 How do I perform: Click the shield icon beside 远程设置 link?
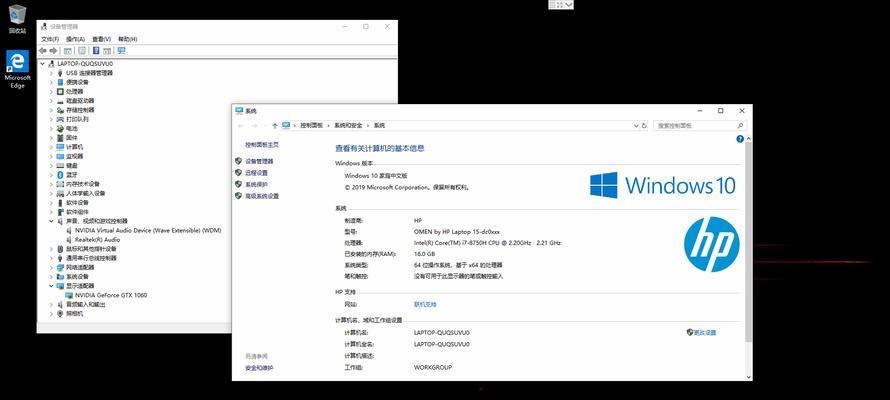[x=238, y=172]
